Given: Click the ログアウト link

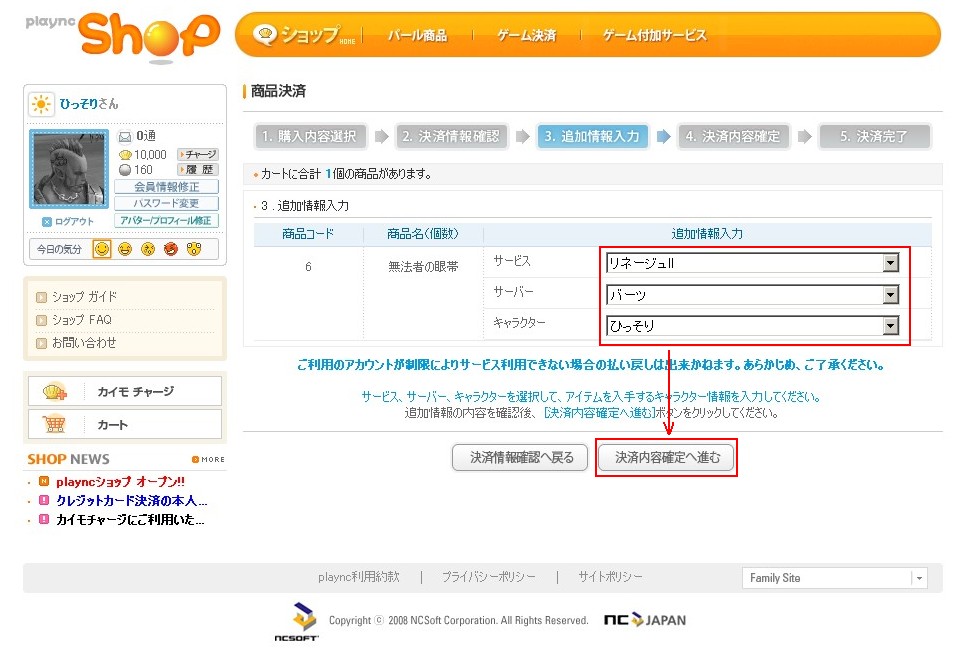Looking at the screenshot, I should [x=68, y=222].
